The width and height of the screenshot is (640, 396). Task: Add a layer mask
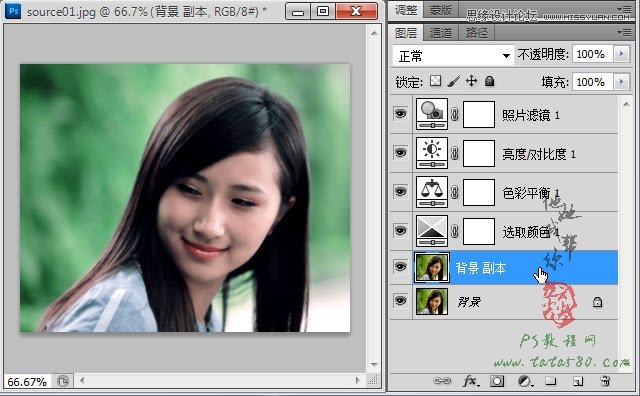click(x=497, y=381)
